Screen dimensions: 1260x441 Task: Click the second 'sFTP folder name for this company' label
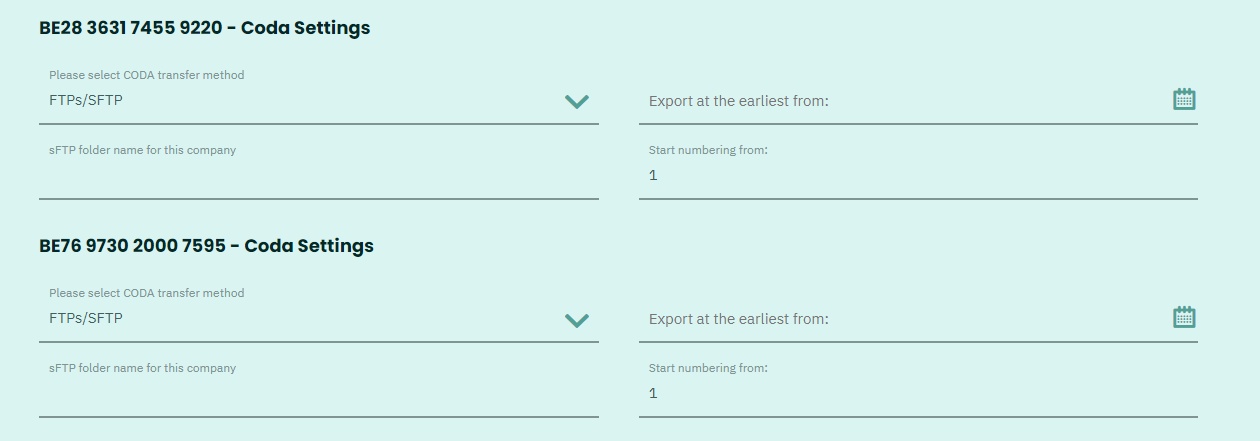point(143,368)
